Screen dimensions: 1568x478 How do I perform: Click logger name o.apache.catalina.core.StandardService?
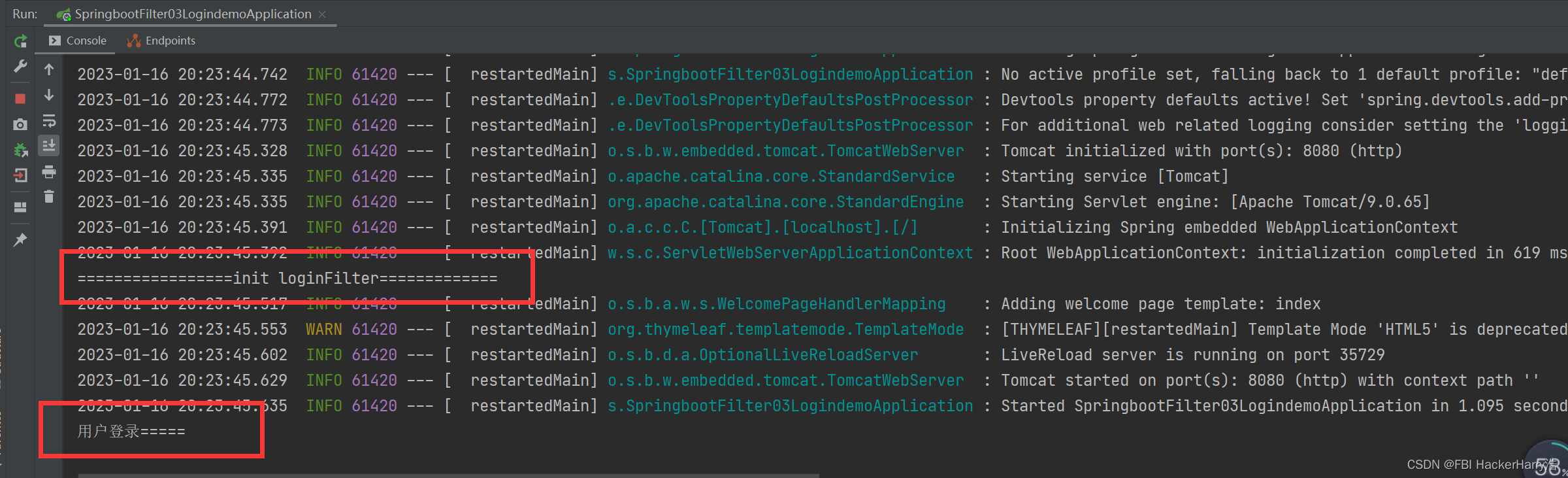(781, 177)
